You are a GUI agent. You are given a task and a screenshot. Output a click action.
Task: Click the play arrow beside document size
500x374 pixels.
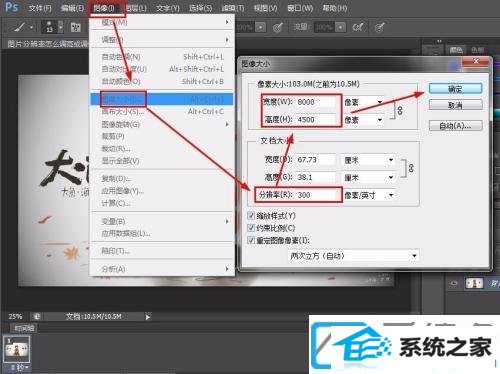[148, 317]
